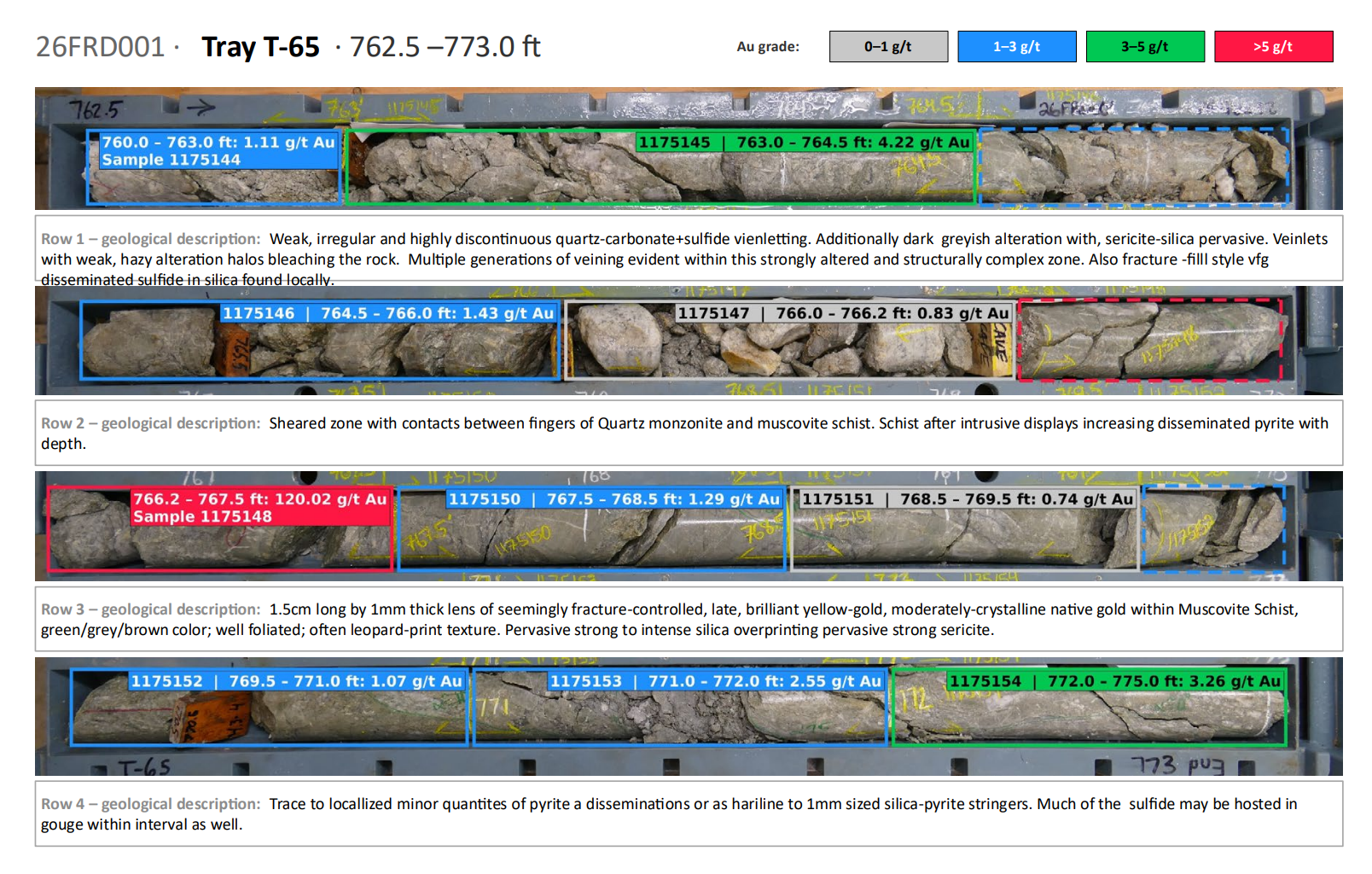Select the 1175153 label reading 2.55 g/t Au
1372x874 pixels.
(715, 681)
